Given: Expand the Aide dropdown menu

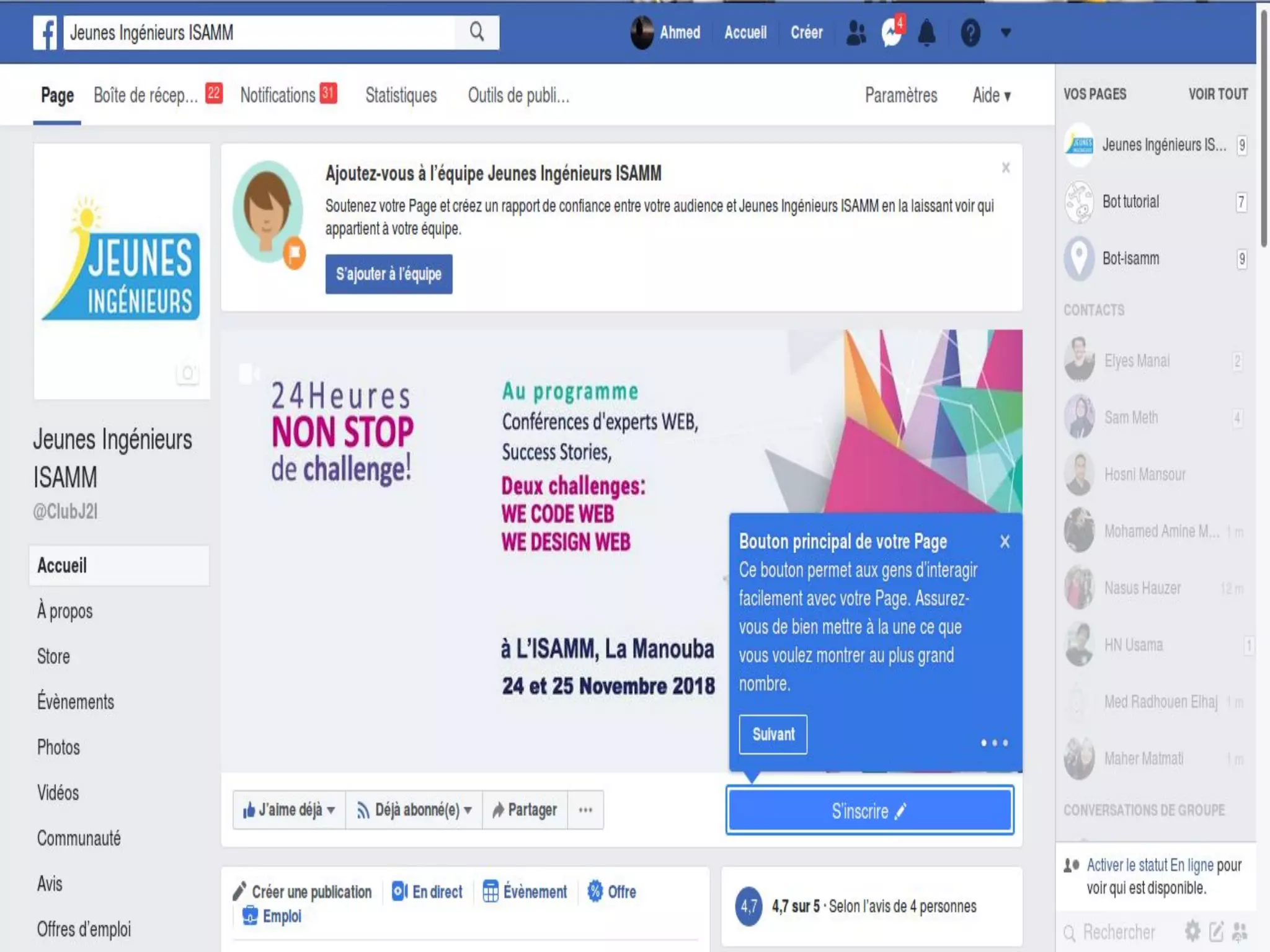Looking at the screenshot, I should pyautogui.click(x=991, y=95).
